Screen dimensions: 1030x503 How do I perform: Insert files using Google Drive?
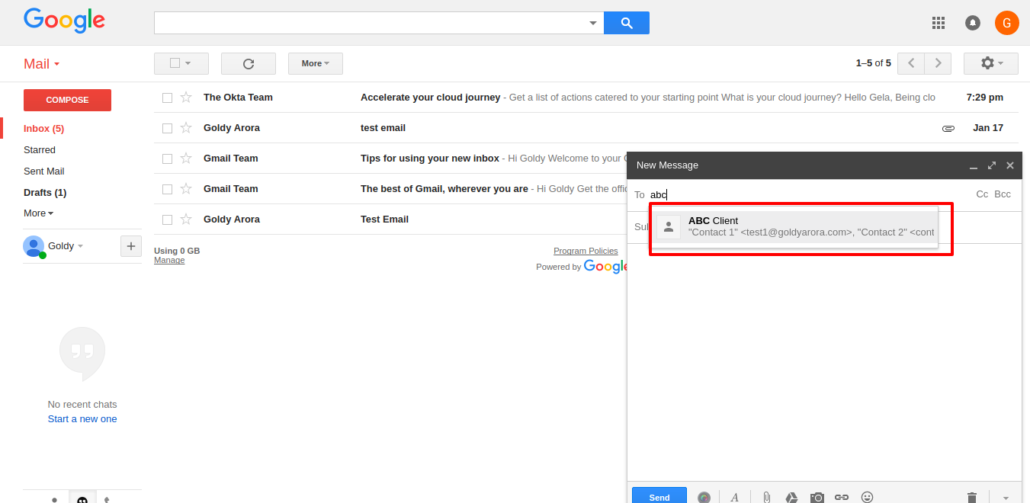(x=792, y=498)
